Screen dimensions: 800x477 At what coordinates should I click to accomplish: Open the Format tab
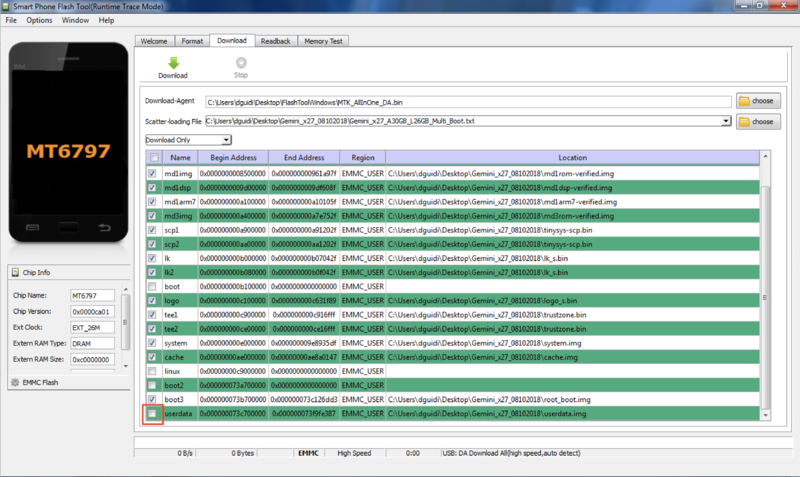pyautogui.click(x=192, y=41)
